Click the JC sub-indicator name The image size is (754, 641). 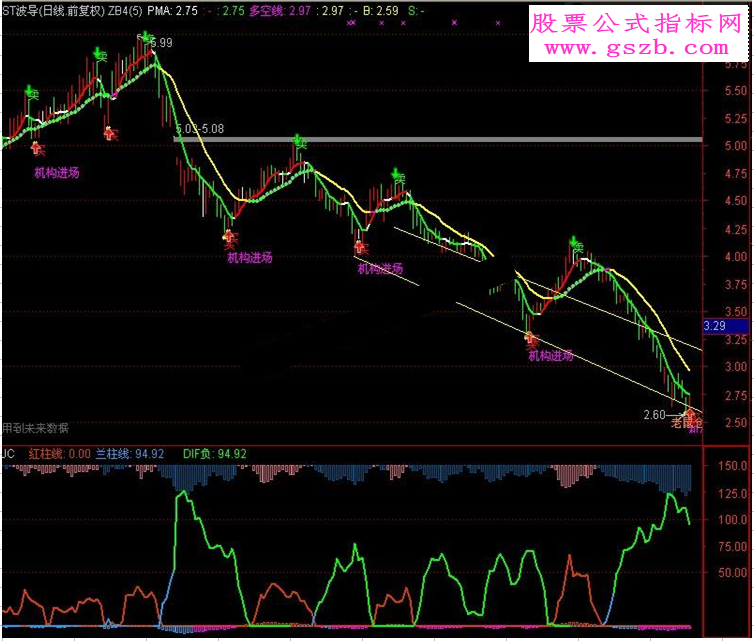8,454
